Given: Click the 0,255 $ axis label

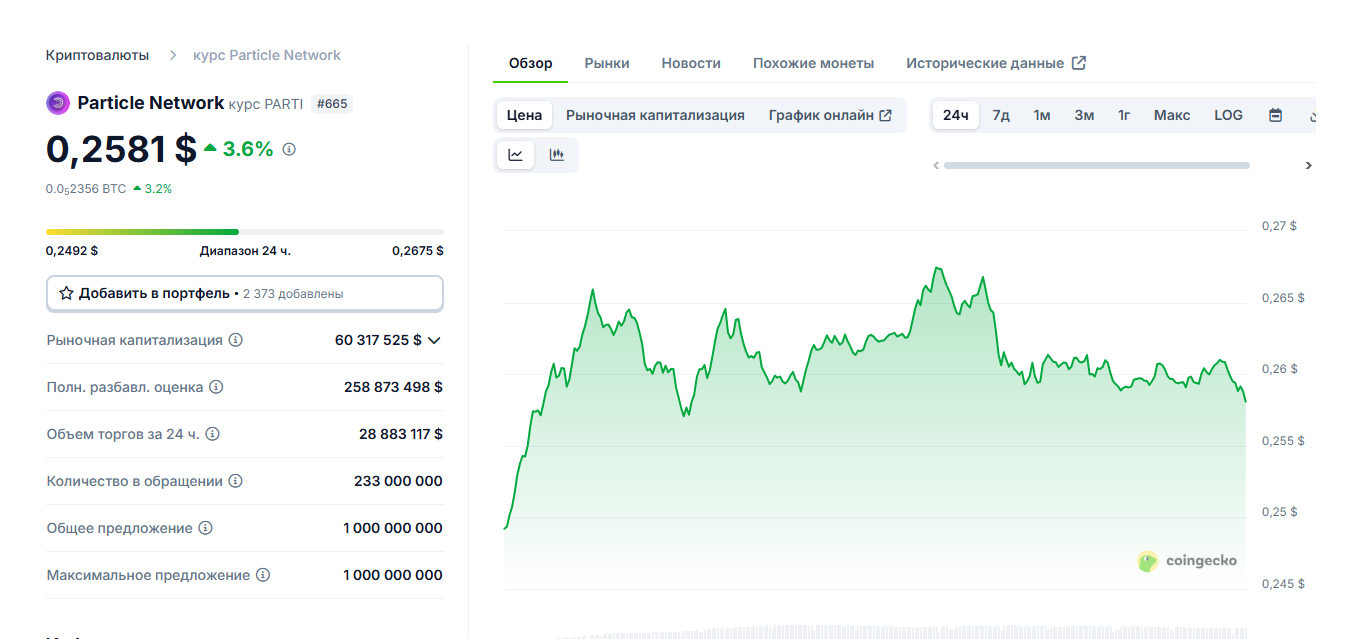Looking at the screenshot, I should pyautogui.click(x=1283, y=441).
